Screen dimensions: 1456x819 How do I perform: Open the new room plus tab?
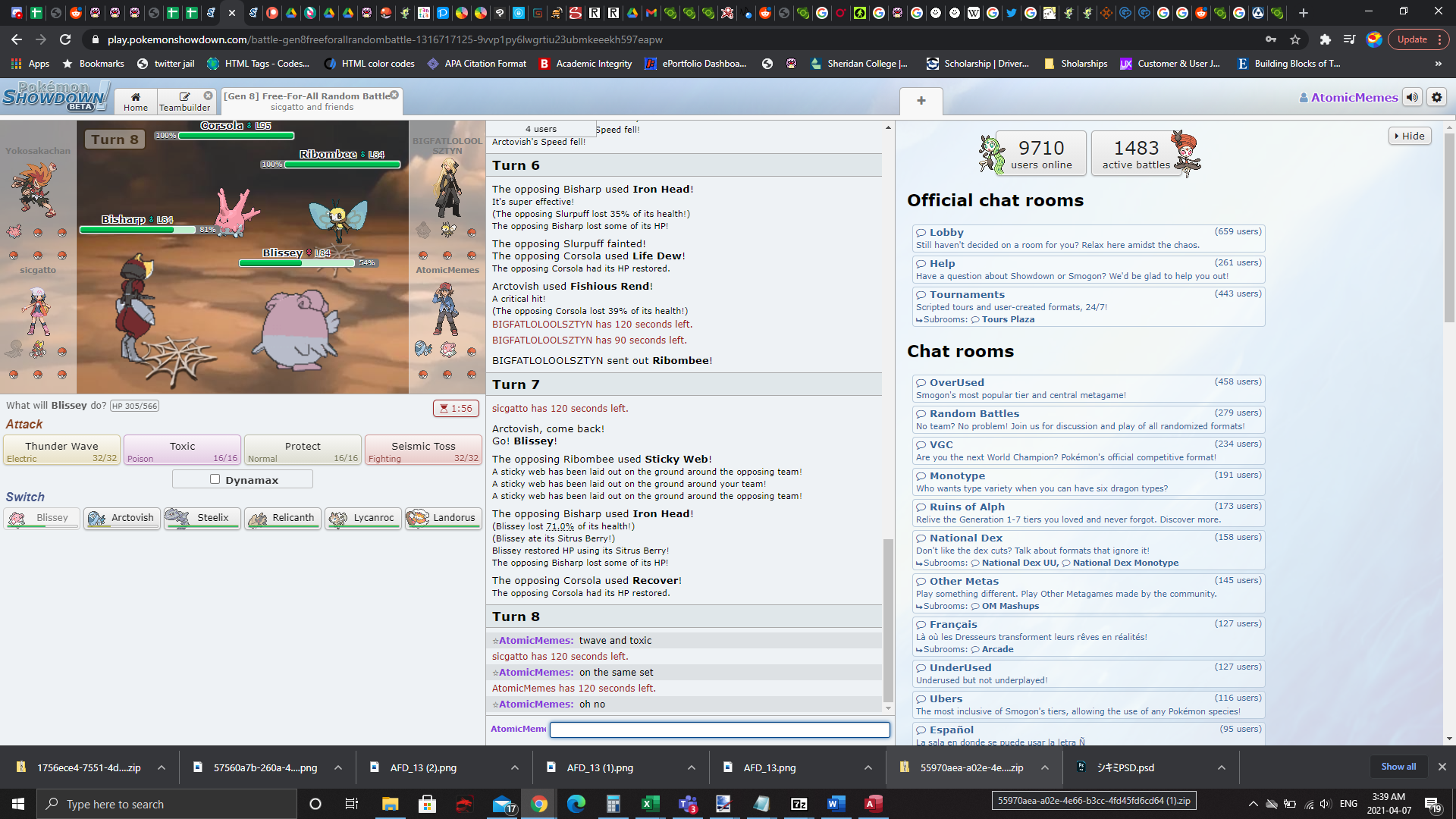[921, 101]
